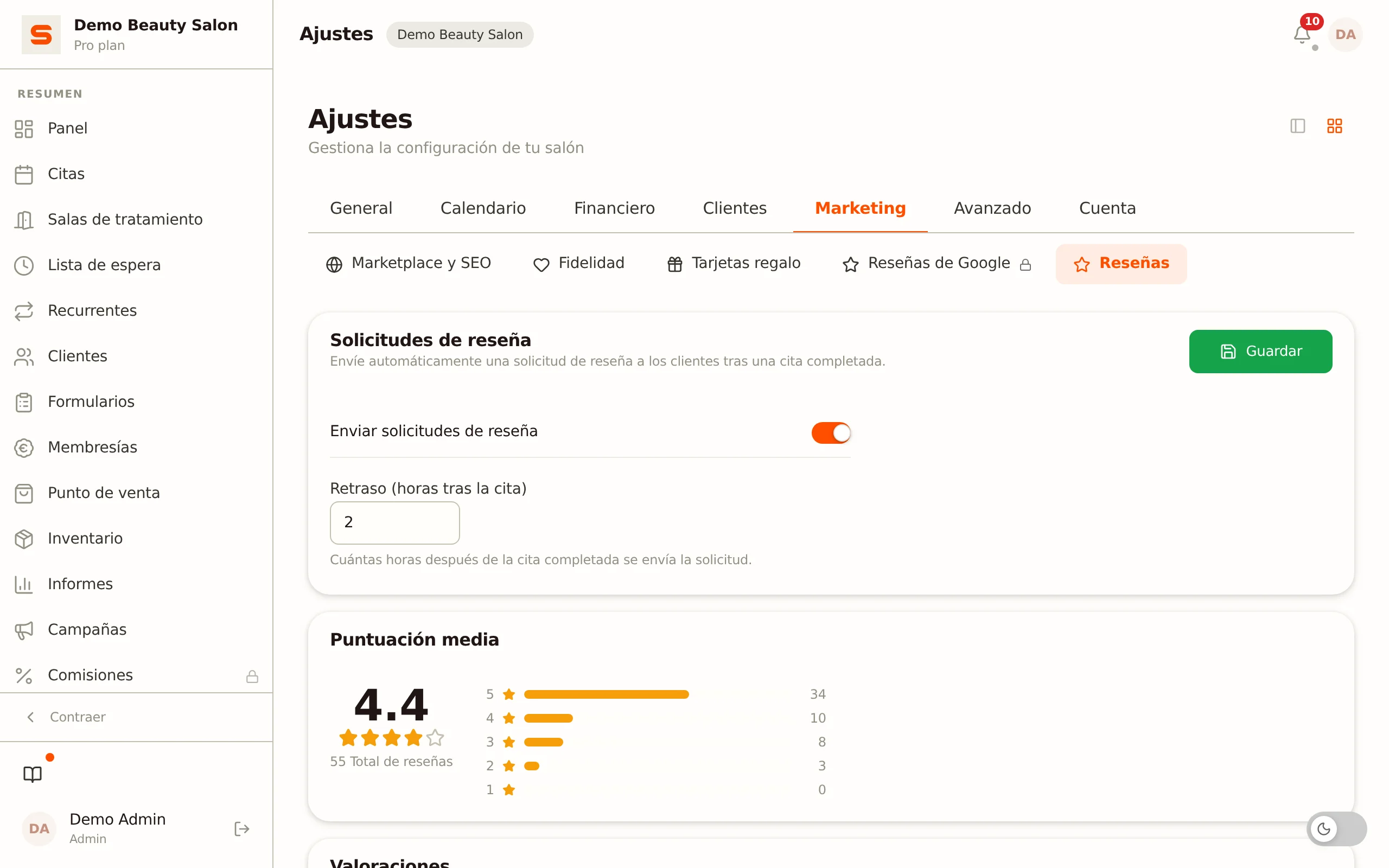Toggle dark mode moon switch
The width and height of the screenshot is (1389, 868).
[1336, 828]
